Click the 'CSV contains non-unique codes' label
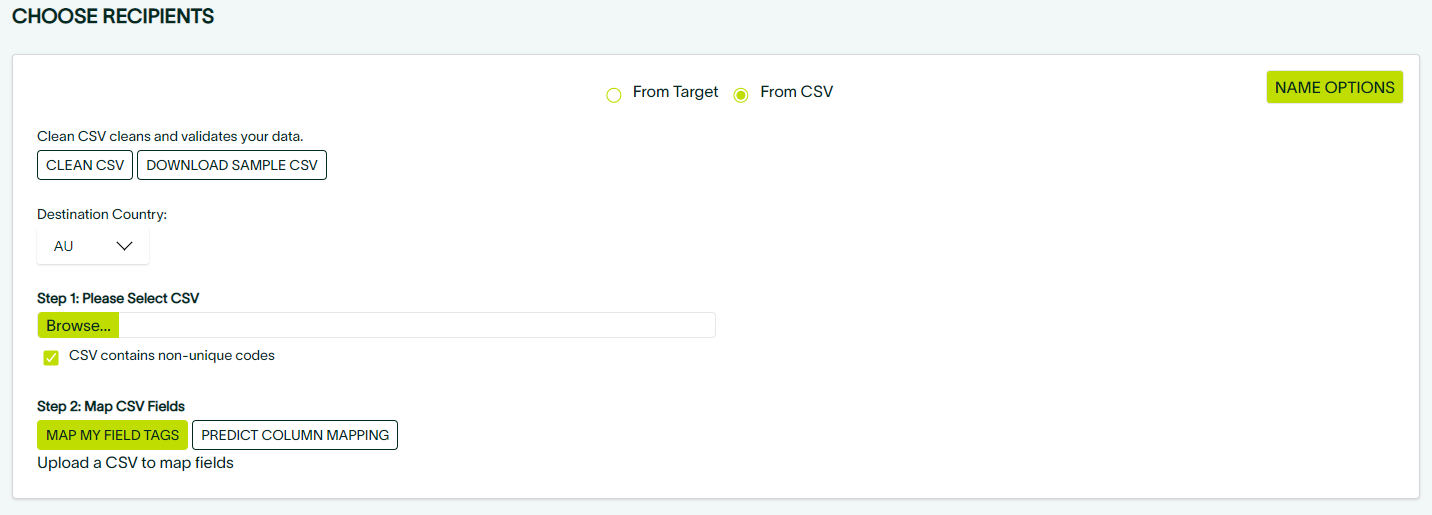 (172, 355)
